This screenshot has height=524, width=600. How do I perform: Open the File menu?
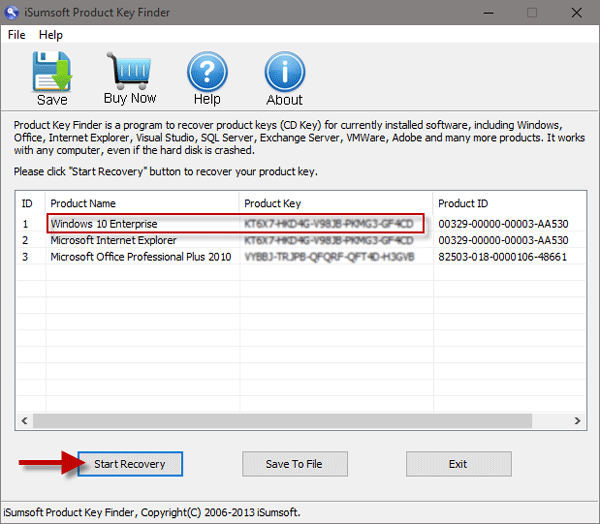click(16, 35)
